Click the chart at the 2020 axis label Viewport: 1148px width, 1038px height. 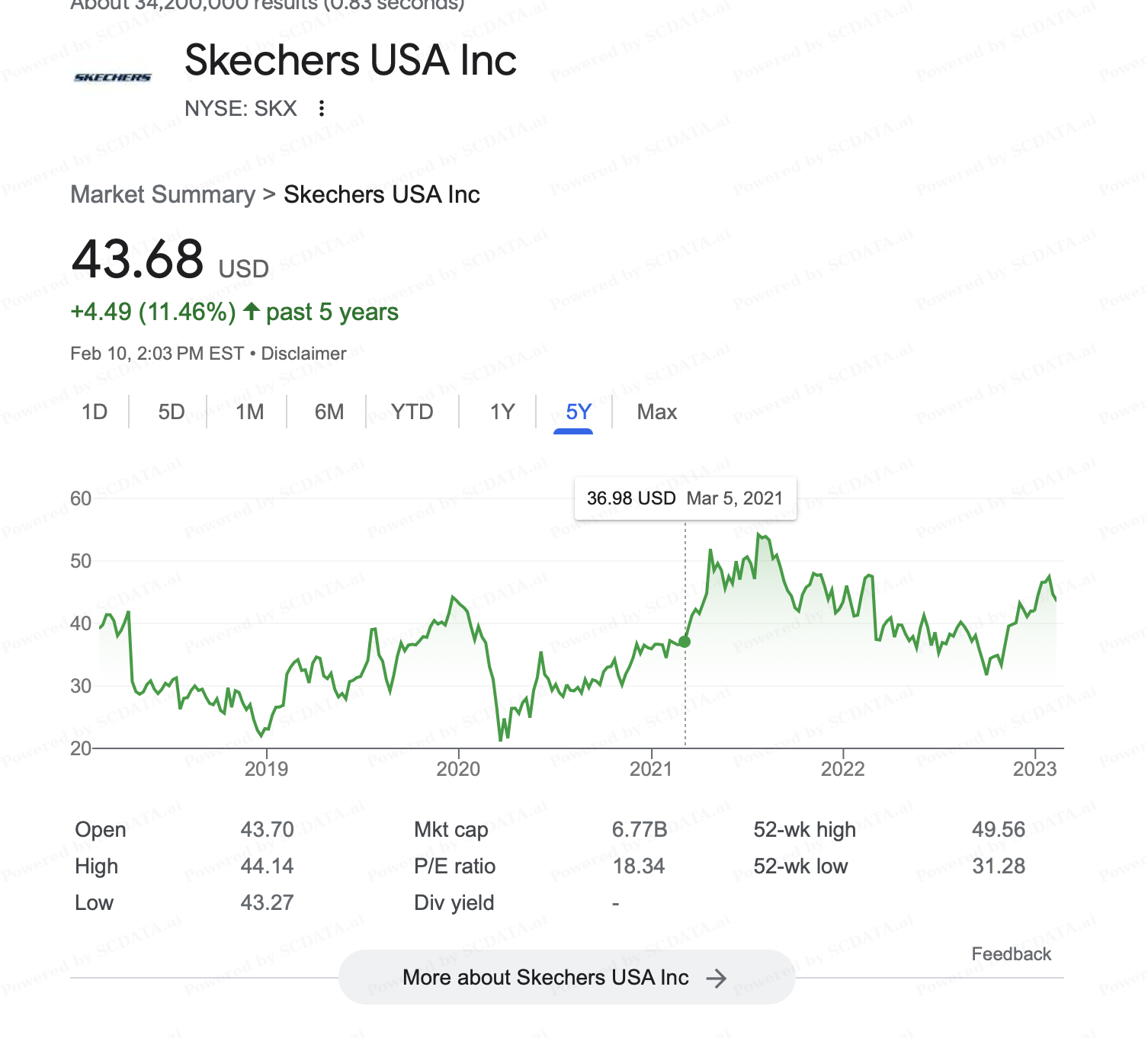point(458,768)
